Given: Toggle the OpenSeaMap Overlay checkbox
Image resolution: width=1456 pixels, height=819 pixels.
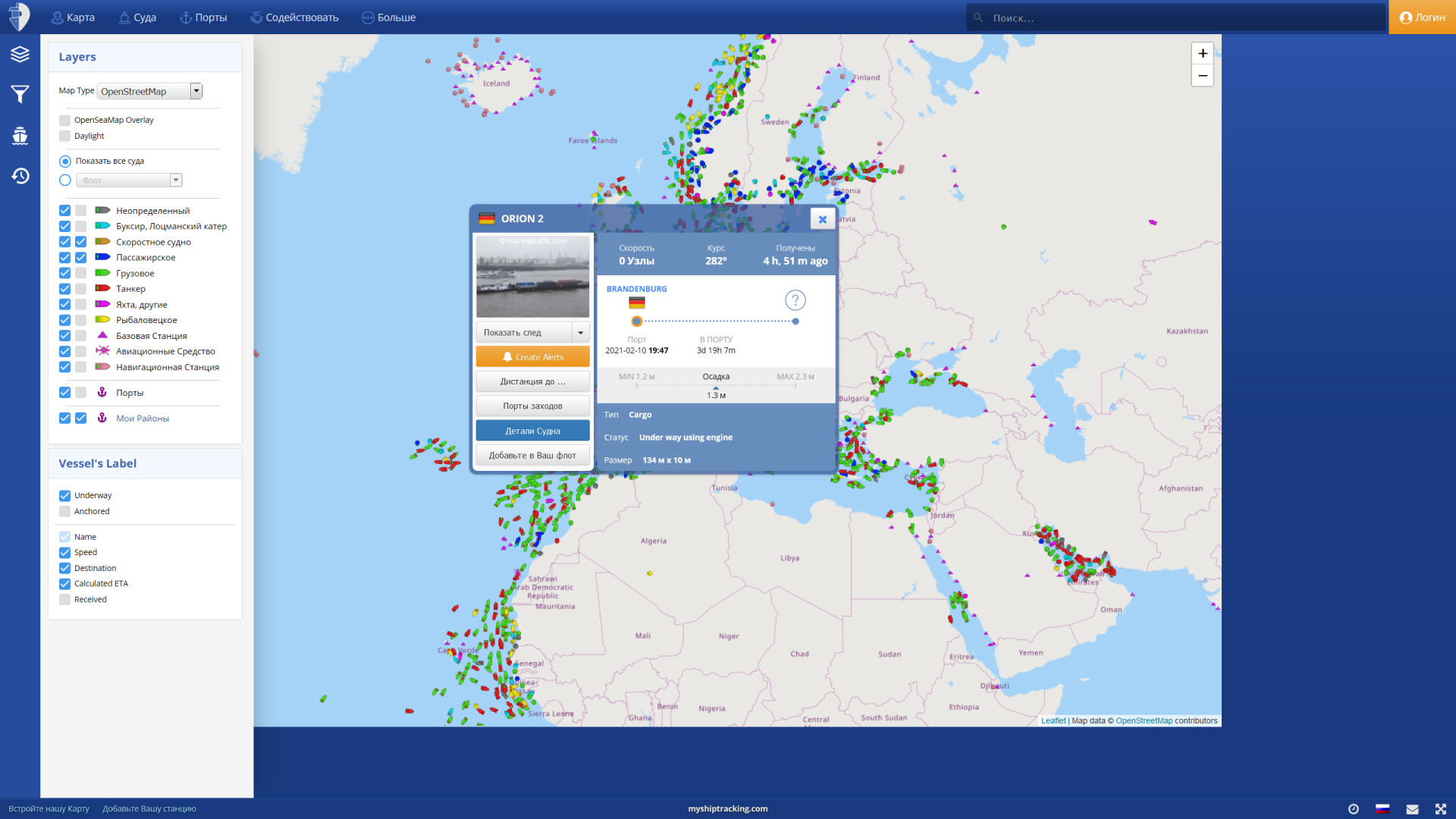Looking at the screenshot, I should [x=65, y=120].
